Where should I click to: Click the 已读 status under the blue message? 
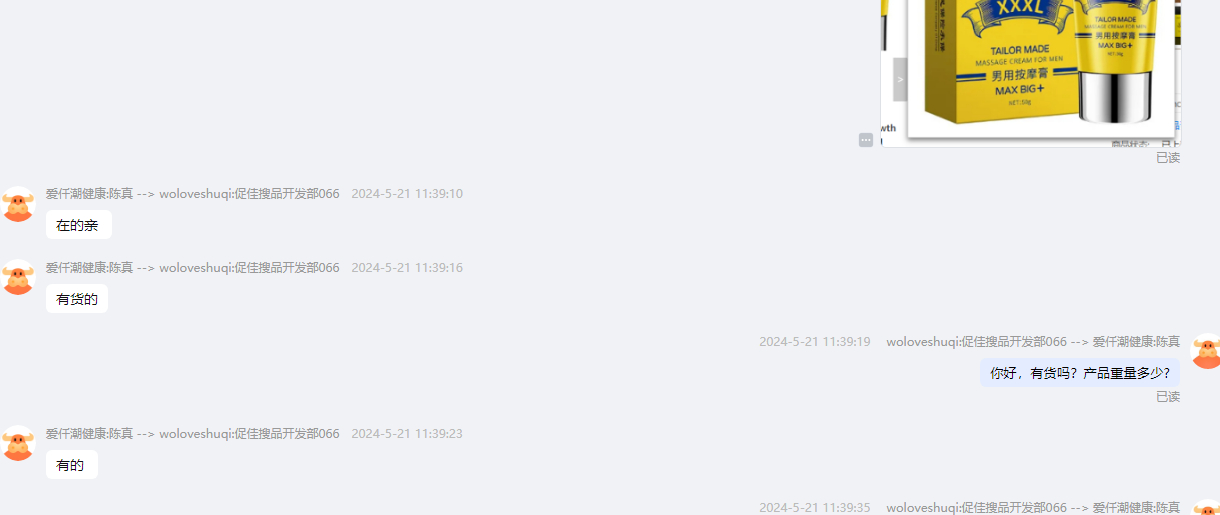click(x=1168, y=396)
